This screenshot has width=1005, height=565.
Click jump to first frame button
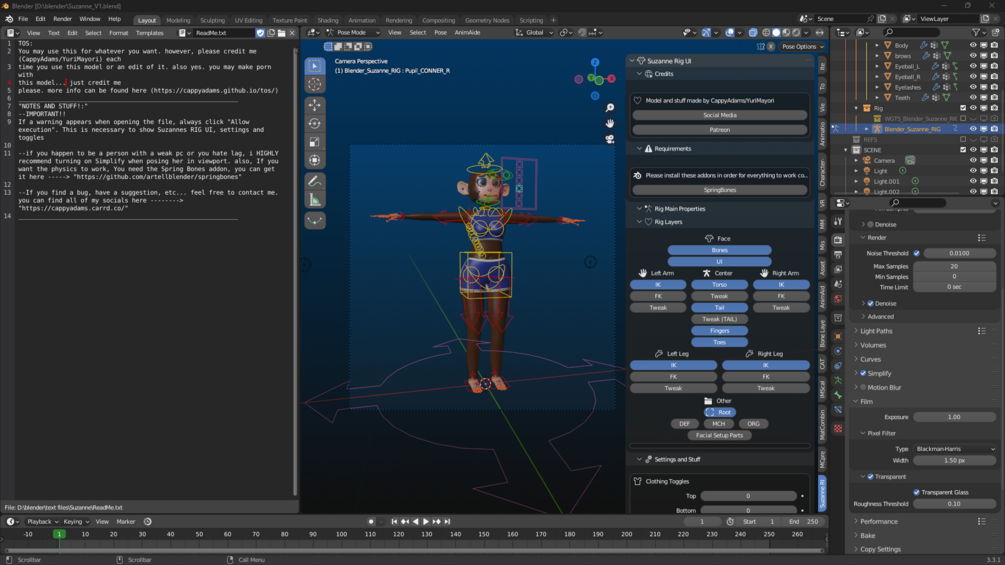[394, 521]
